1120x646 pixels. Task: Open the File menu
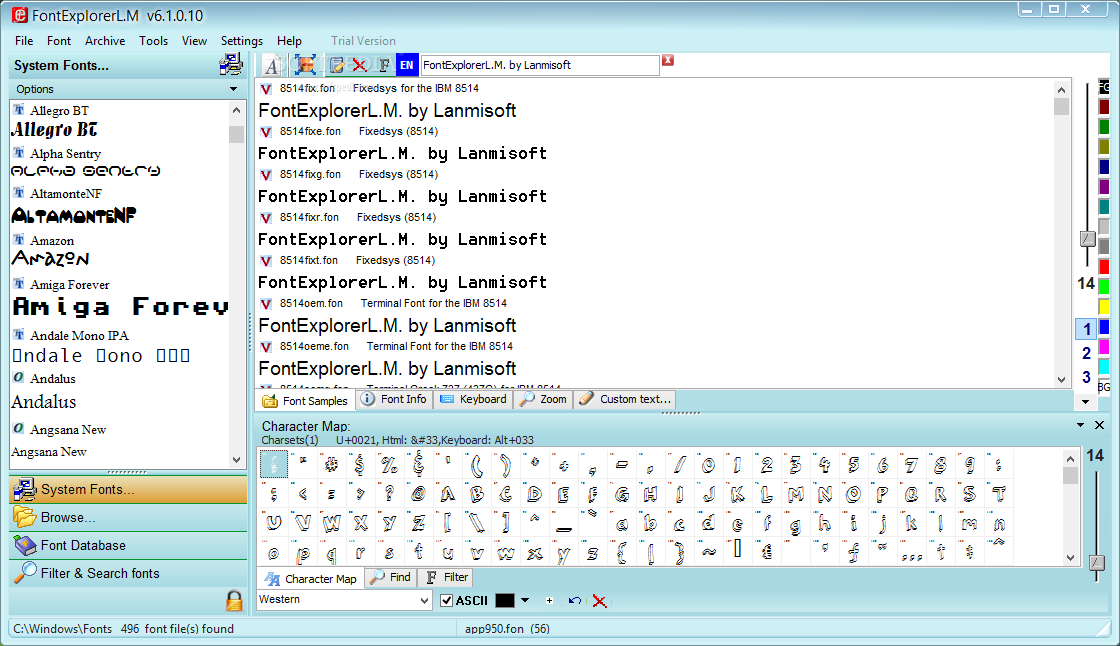(24, 41)
